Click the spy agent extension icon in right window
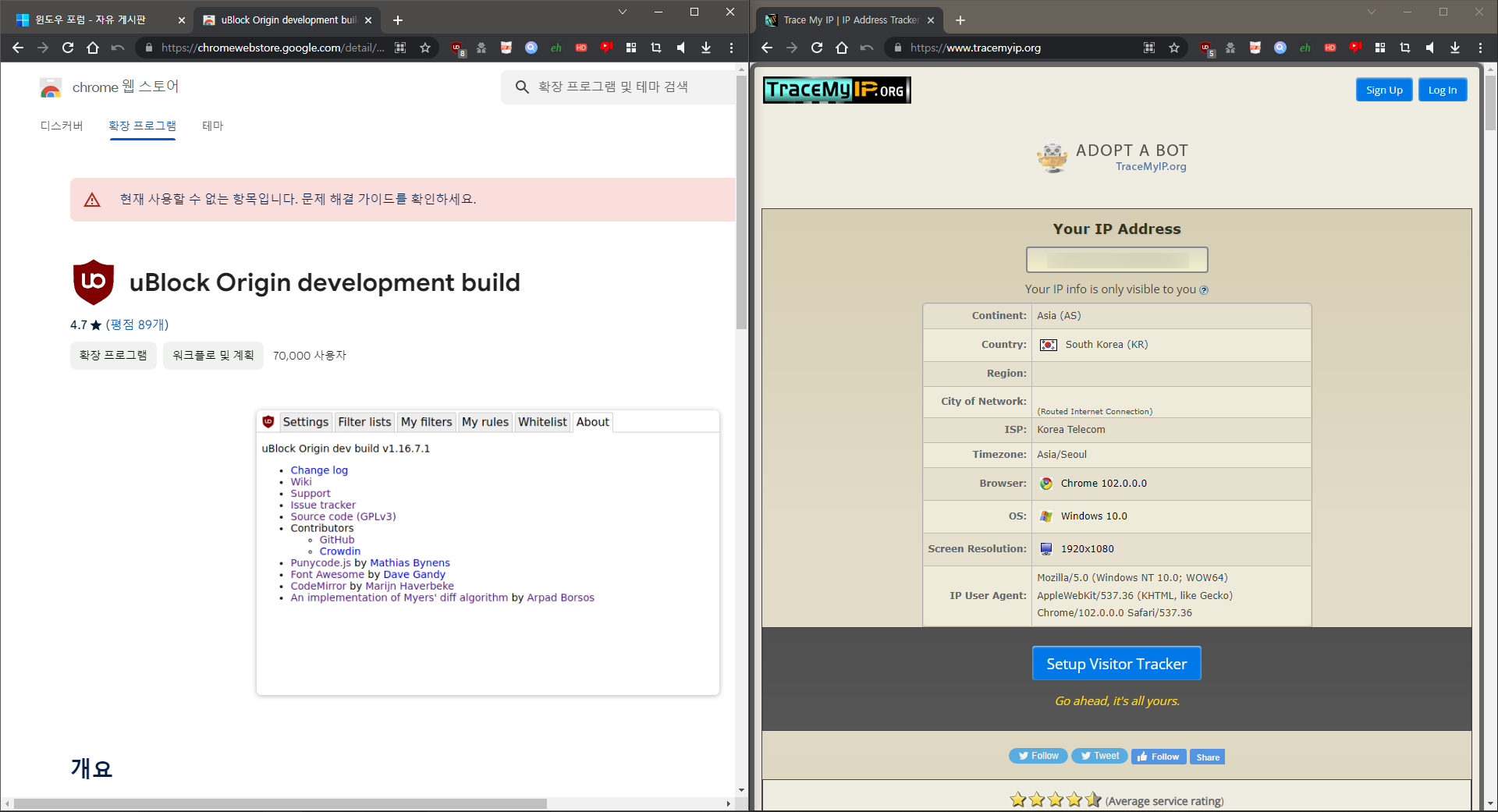 pyautogui.click(x=1230, y=48)
